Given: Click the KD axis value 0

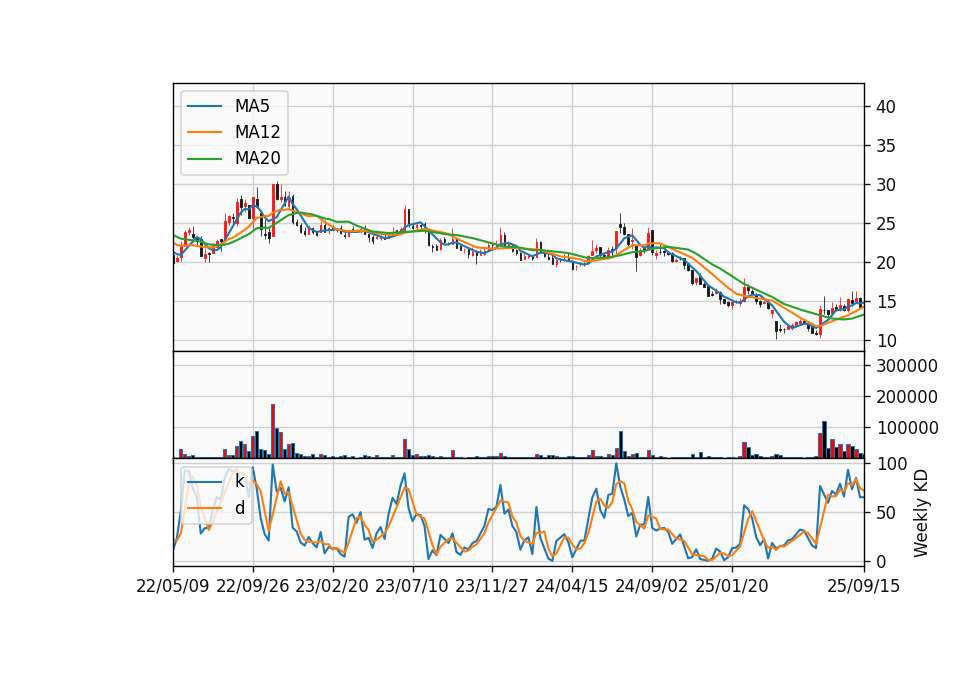Looking at the screenshot, I should [881, 561].
